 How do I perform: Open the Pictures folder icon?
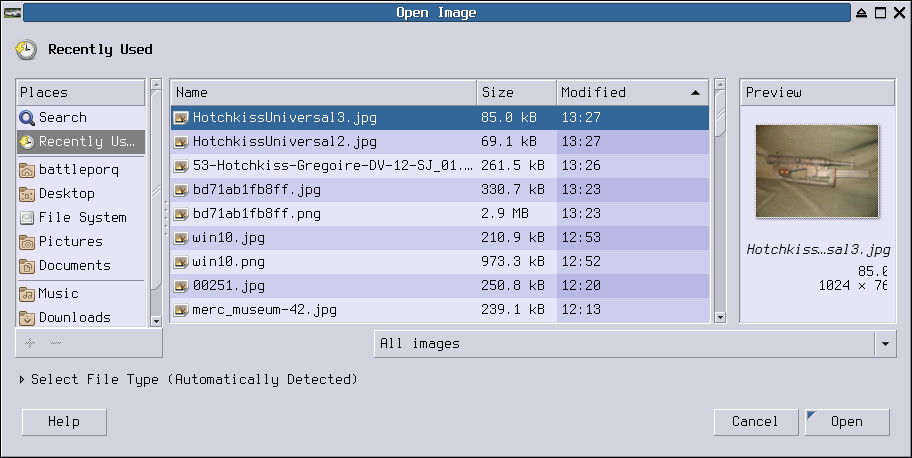[27, 242]
